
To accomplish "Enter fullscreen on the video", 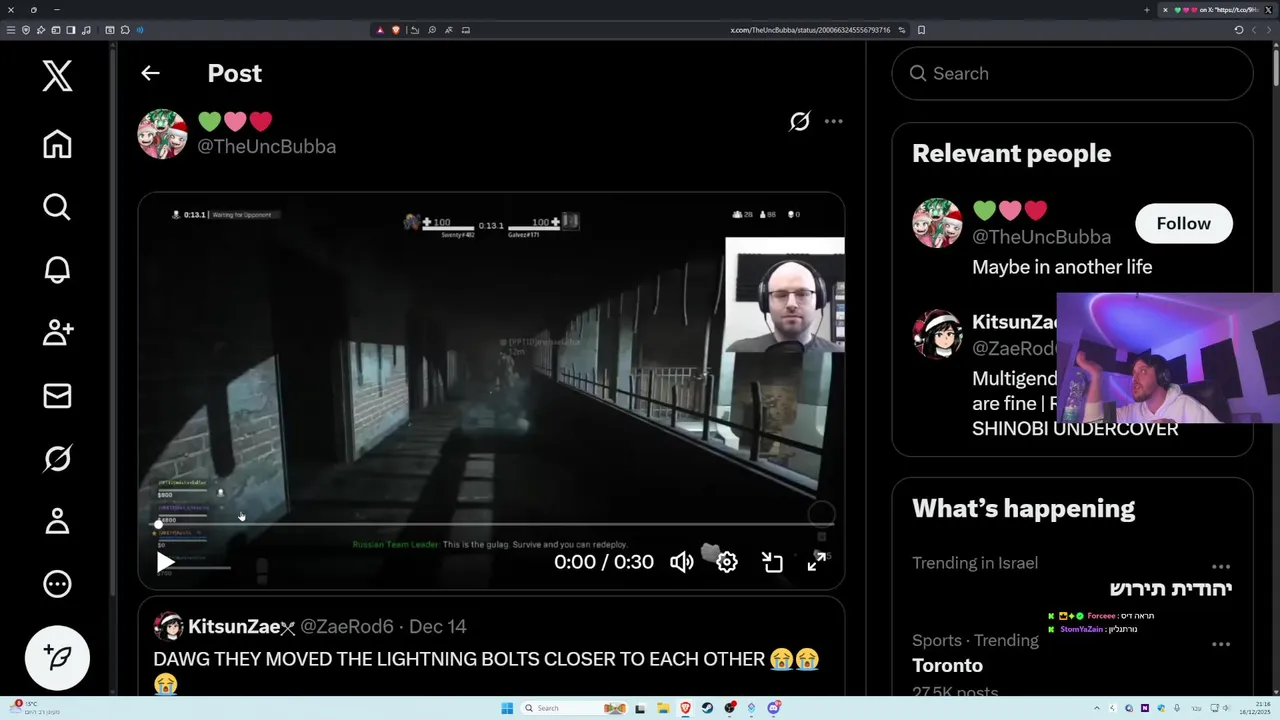I will (x=817, y=562).
